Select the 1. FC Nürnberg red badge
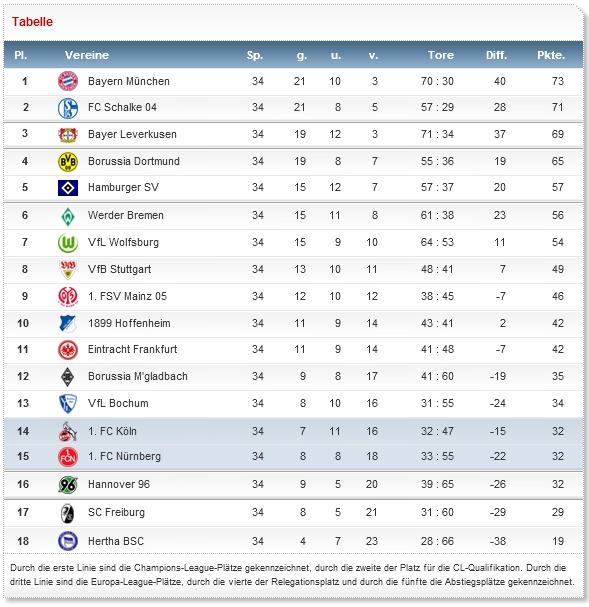Viewport: 589px width, 607px height. (x=68, y=456)
